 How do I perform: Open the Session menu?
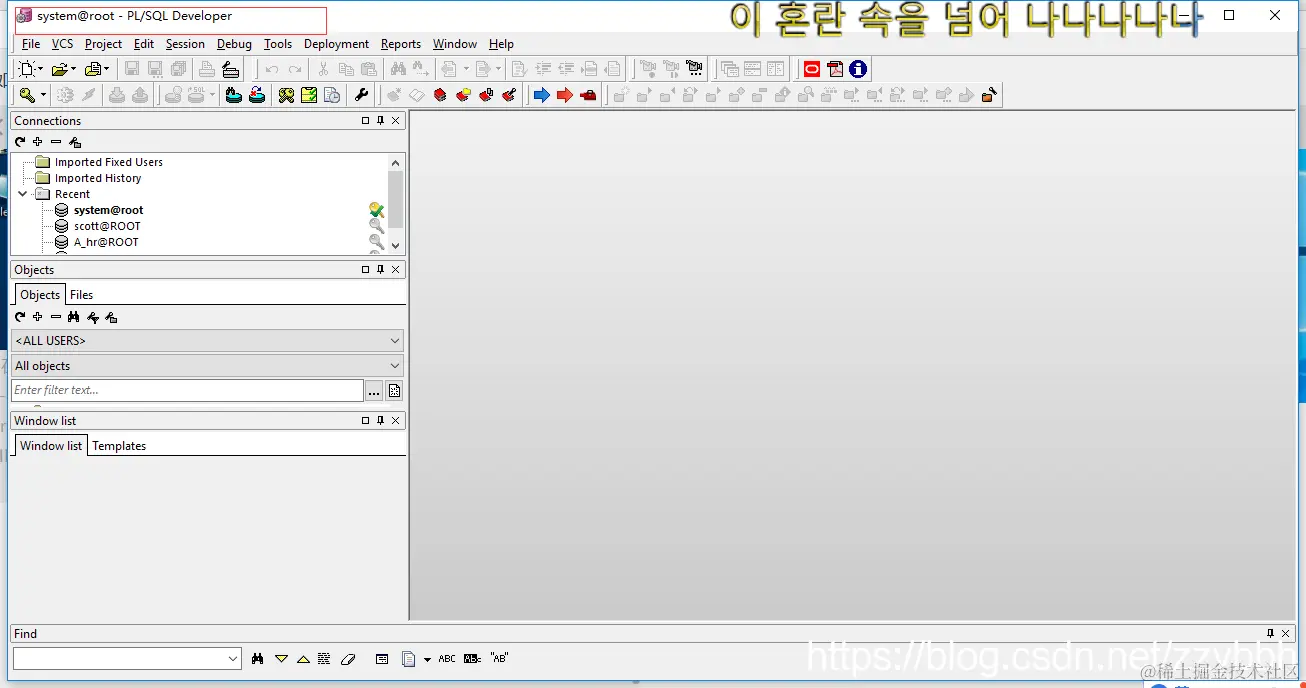point(185,44)
